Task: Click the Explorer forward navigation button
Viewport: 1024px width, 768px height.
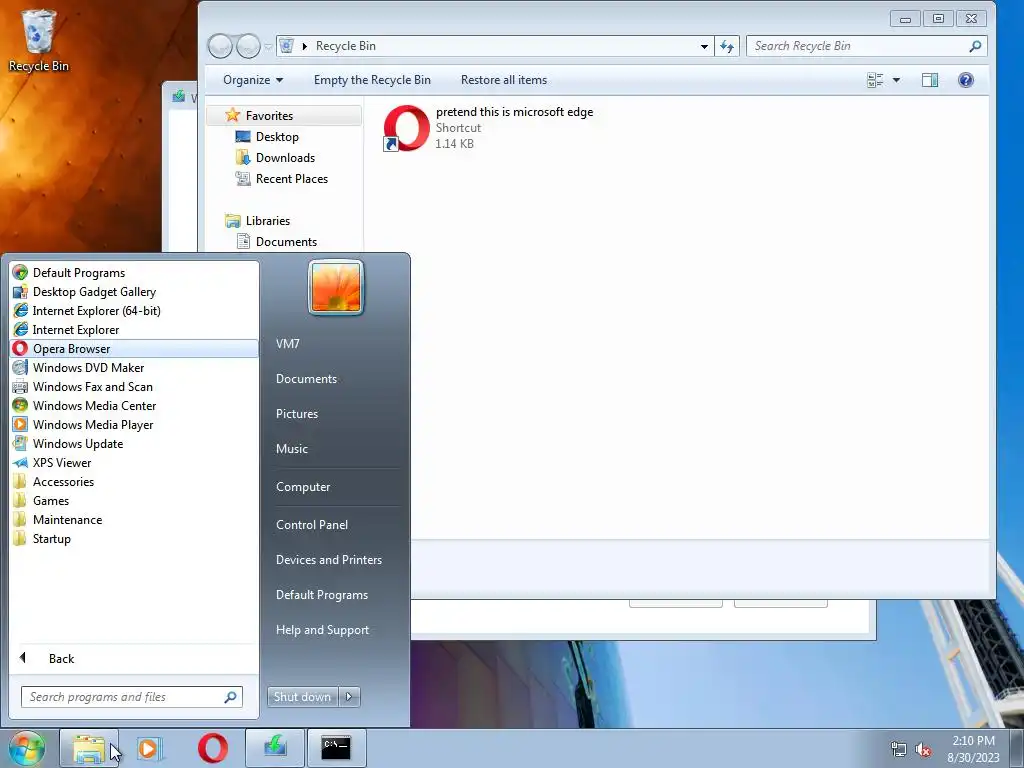Action: pyautogui.click(x=248, y=46)
